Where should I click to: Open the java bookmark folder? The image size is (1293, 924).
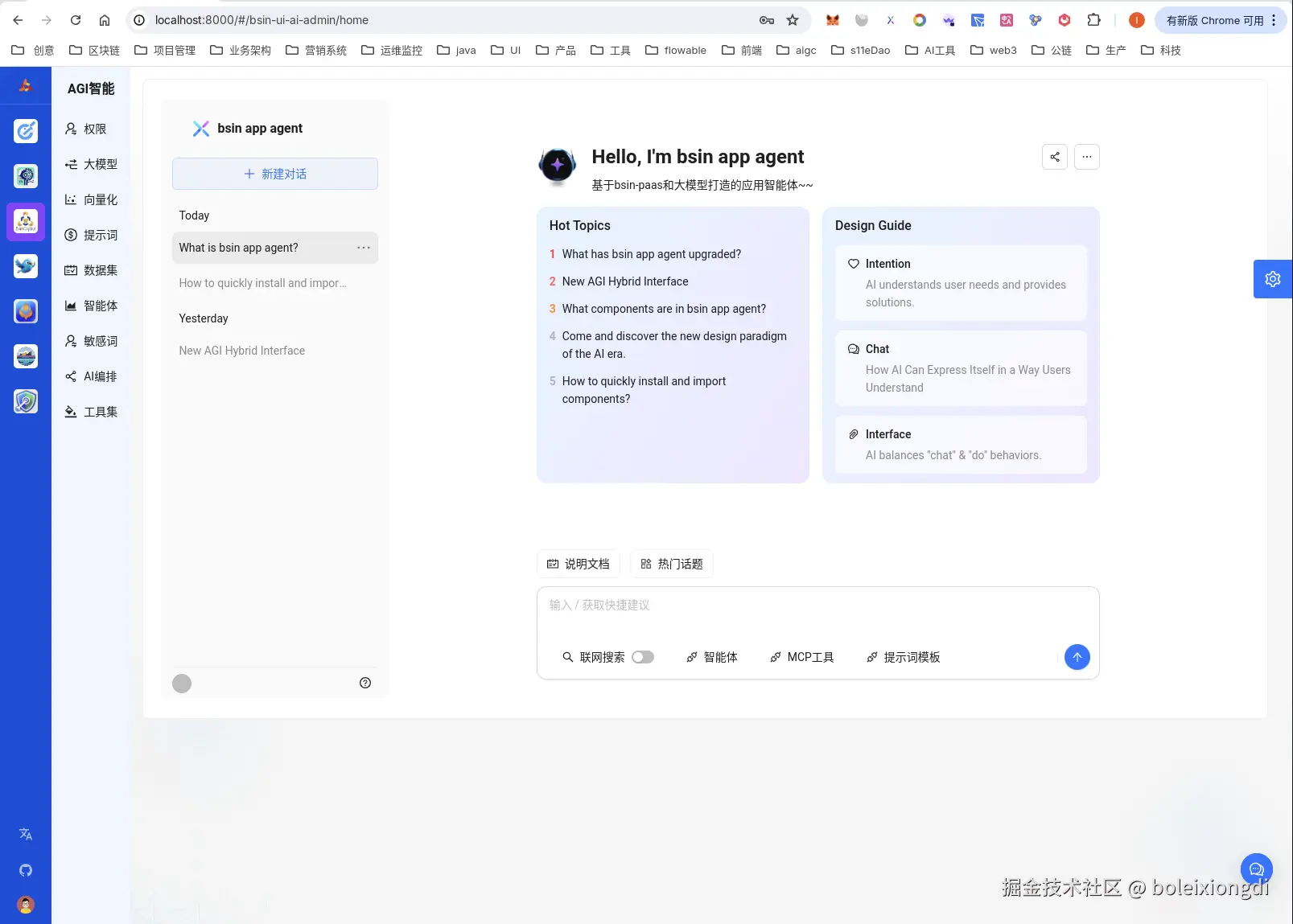tap(456, 50)
